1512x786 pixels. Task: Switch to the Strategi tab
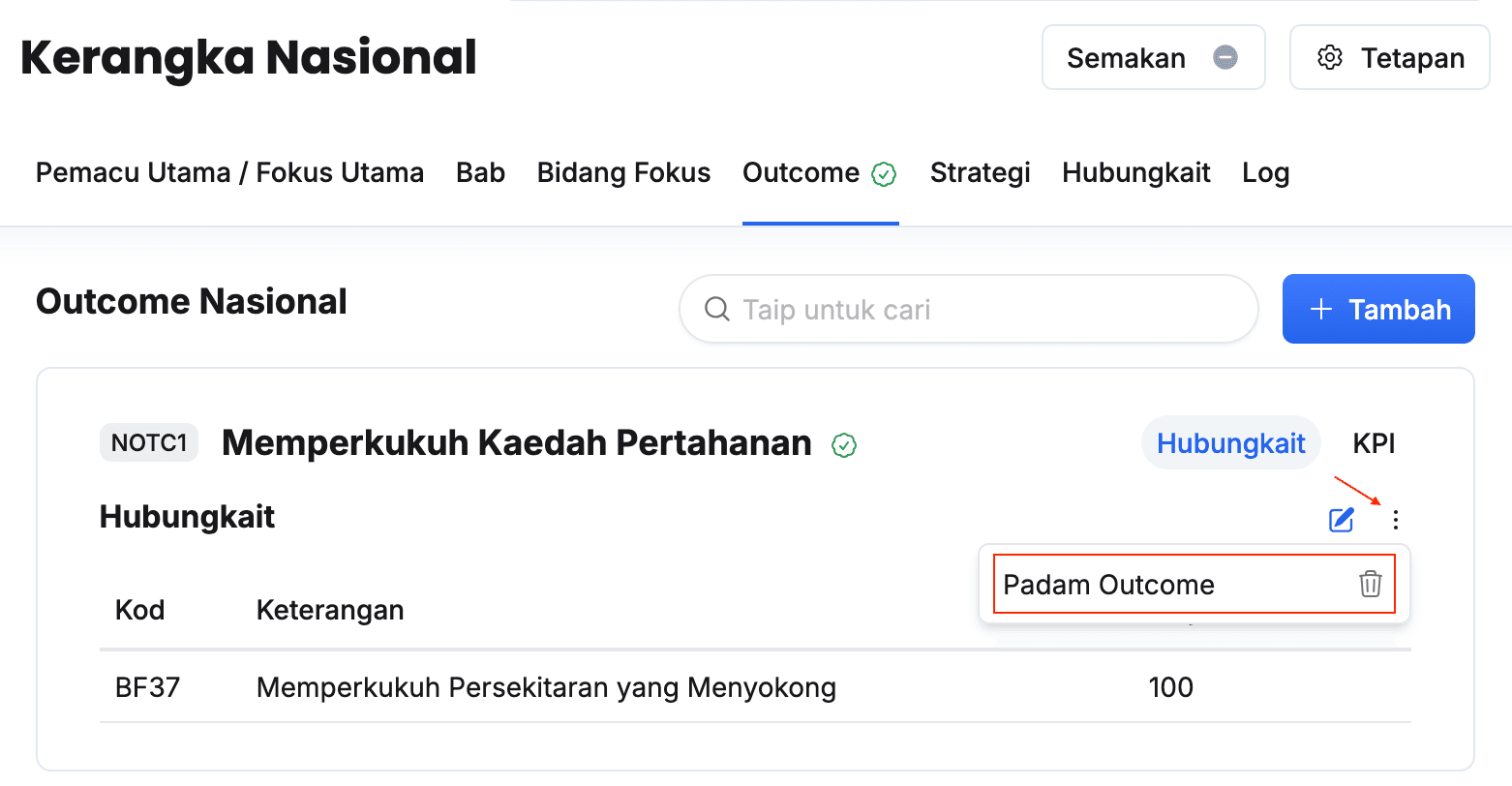pos(980,173)
